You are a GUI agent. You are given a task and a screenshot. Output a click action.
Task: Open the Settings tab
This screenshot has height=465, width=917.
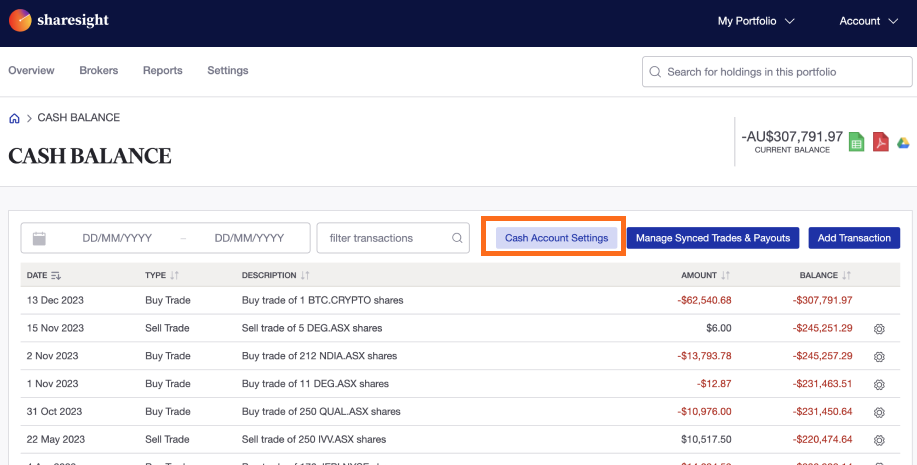tap(227, 70)
